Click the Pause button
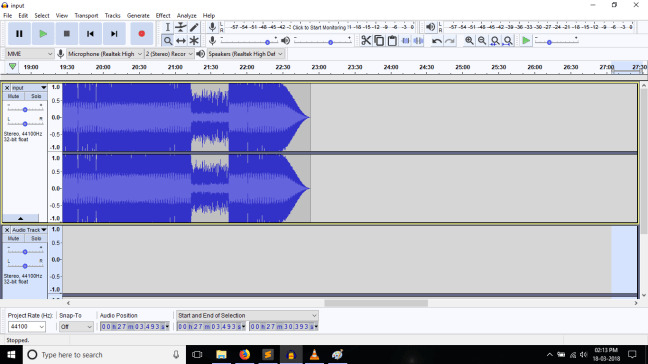This screenshot has width=648, height=364. coord(19,34)
